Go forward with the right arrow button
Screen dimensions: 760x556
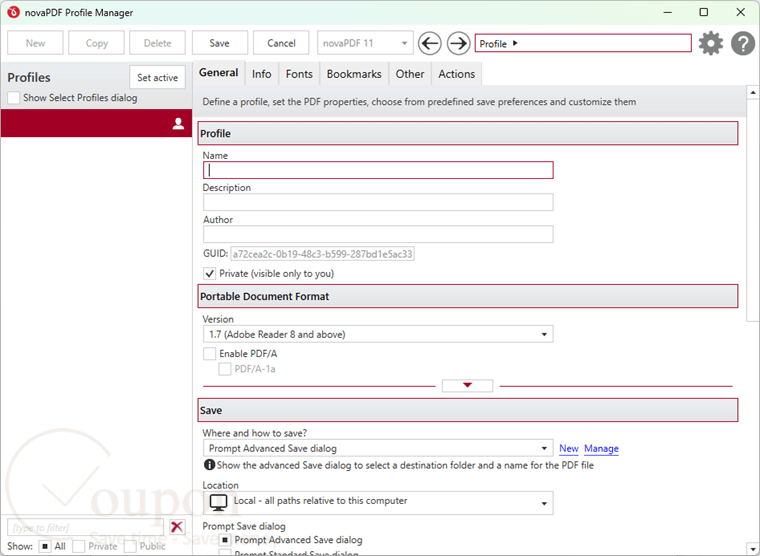[458, 43]
